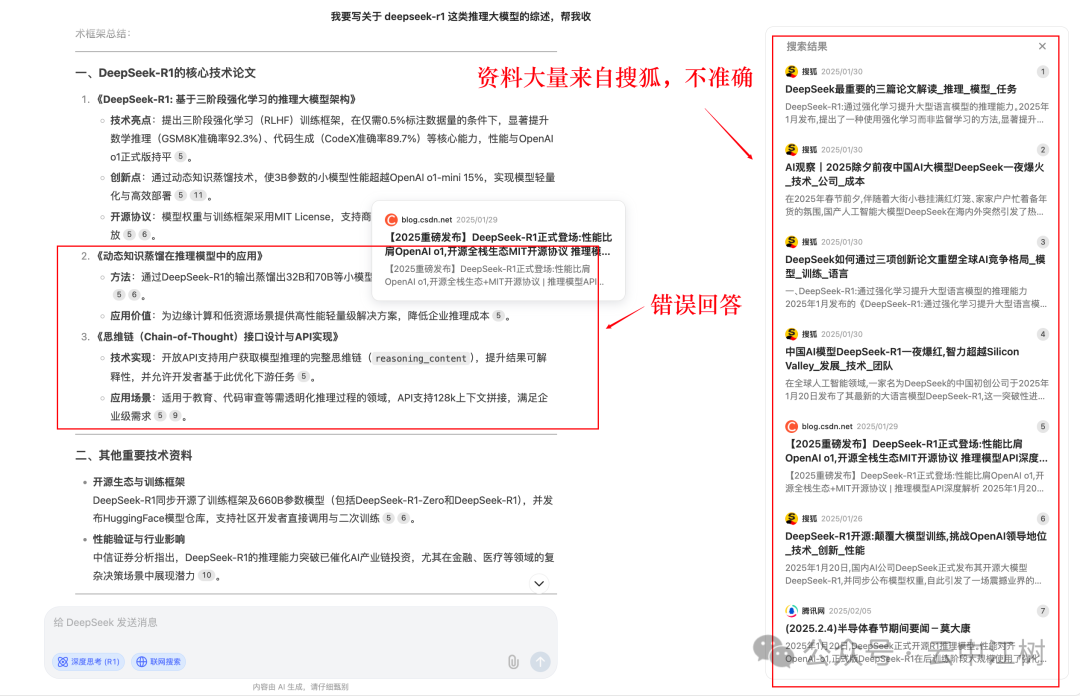Open search result AI观察｜2025除夕前夜中国AI大模型
The image size is (1080, 696).
pos(915,174)
